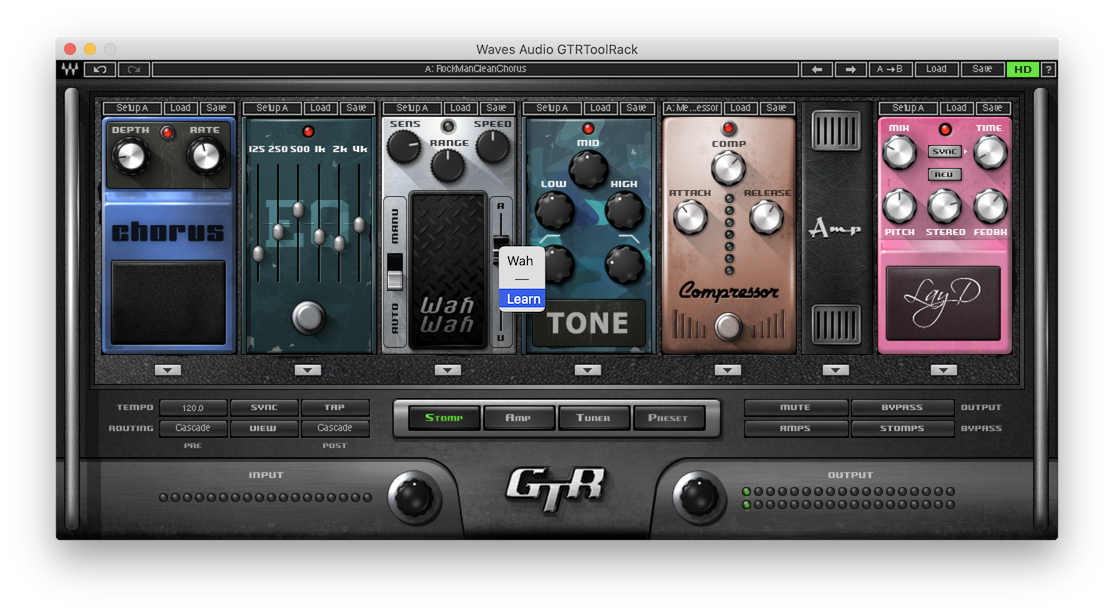Viewport: 1114px width, 614px height.
Task: Click the Compressor RELEASE knob
Action: pyautogui.click(x=767, y=217)
